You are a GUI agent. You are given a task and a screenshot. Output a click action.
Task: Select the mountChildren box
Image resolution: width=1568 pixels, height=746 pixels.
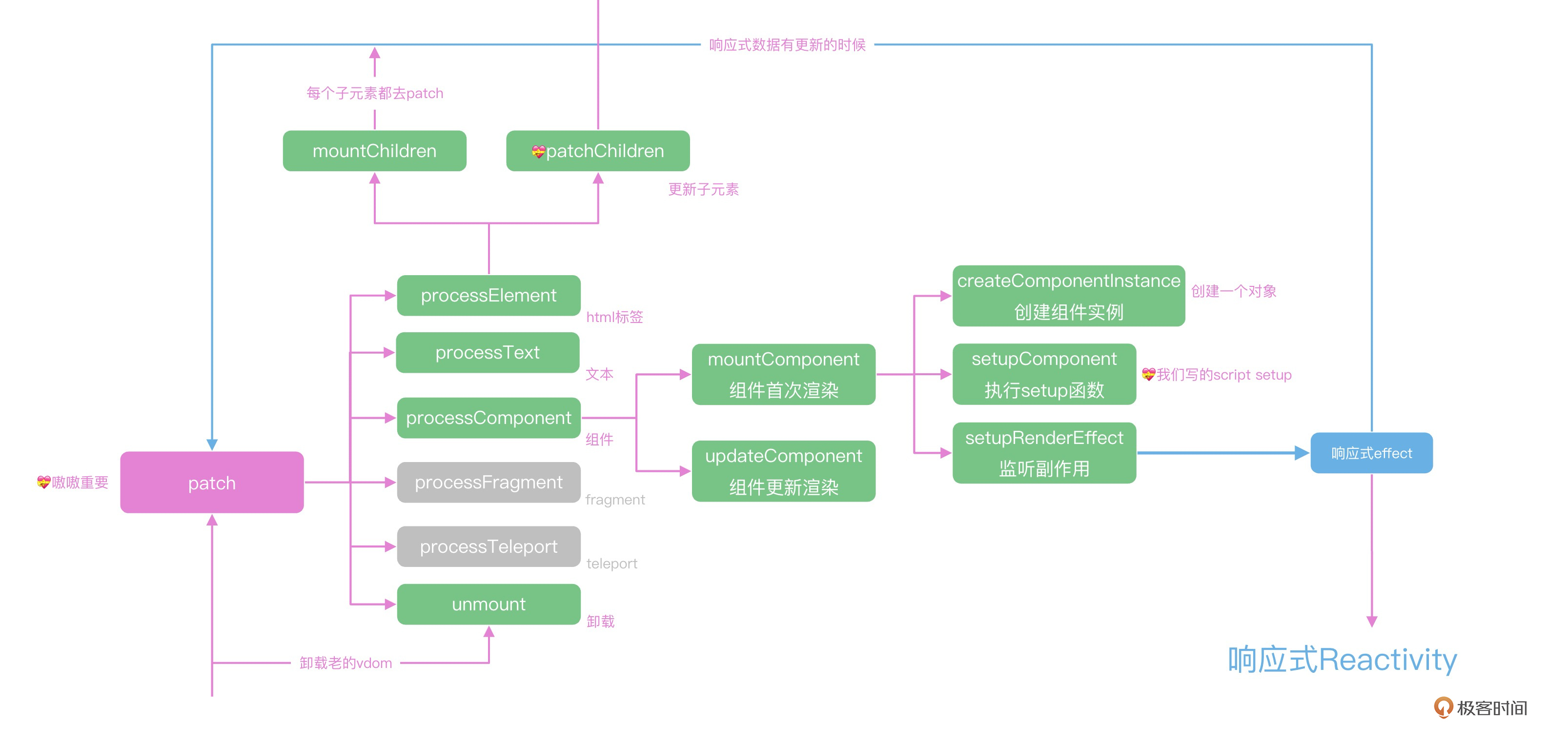coord(374,151)
